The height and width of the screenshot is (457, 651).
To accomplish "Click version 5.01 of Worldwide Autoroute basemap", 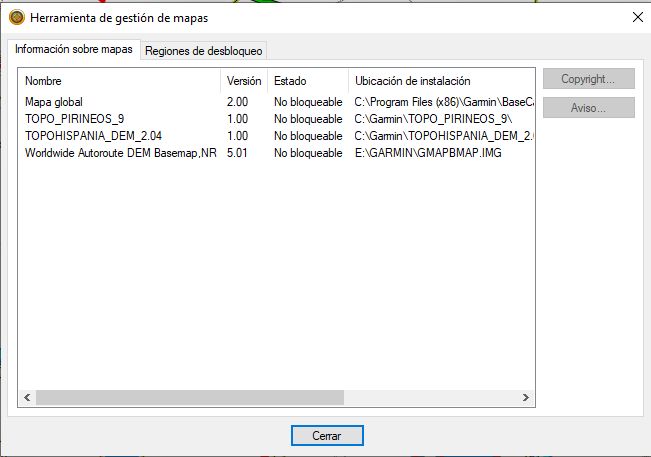I will tap(237, 153).
